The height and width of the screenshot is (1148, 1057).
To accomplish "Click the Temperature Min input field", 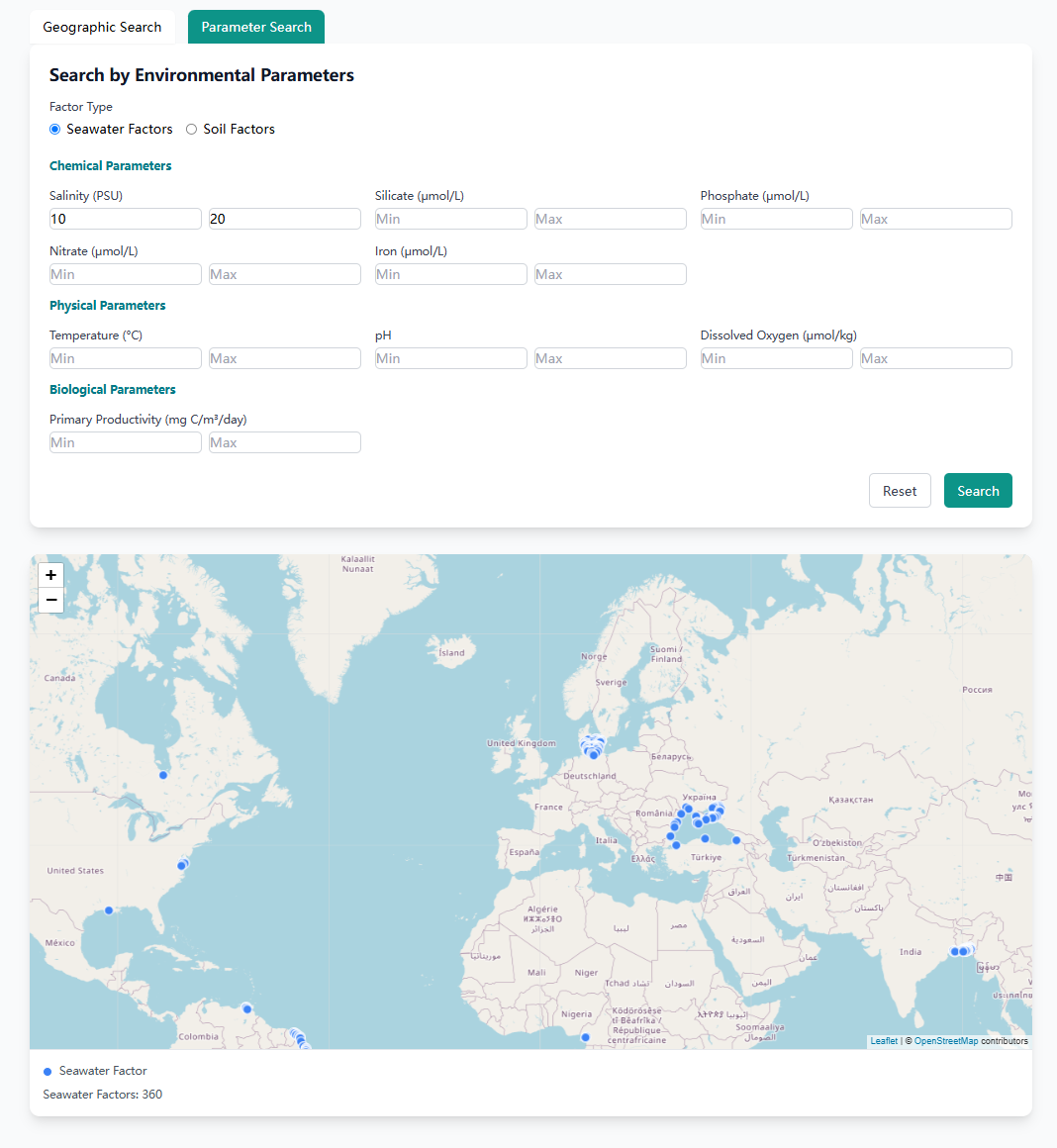I will [x=125, y=358].
